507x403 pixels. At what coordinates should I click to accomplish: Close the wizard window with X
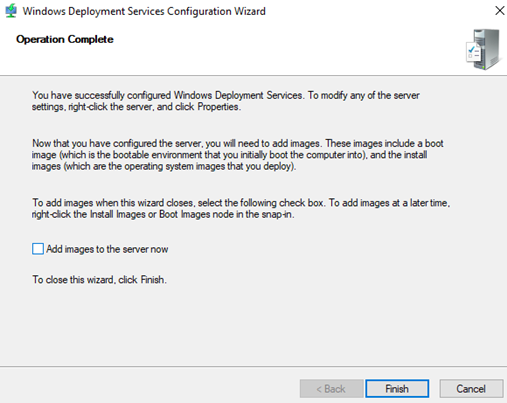[x=499, y=11]
